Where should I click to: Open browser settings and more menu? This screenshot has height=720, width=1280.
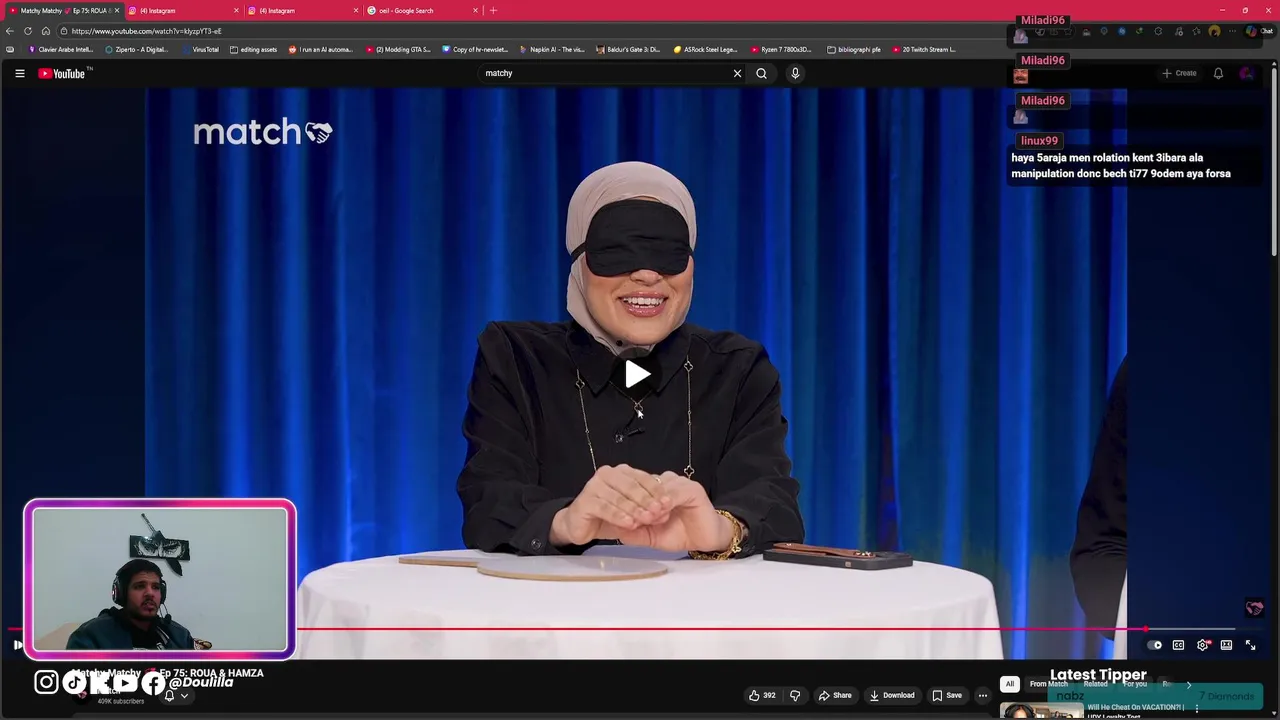coord(1232,31)
